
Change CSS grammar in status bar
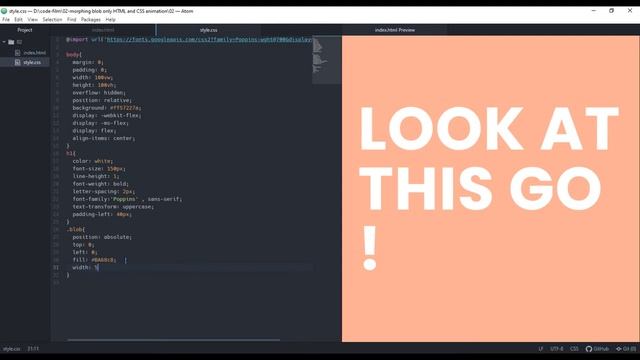(574, 349)
